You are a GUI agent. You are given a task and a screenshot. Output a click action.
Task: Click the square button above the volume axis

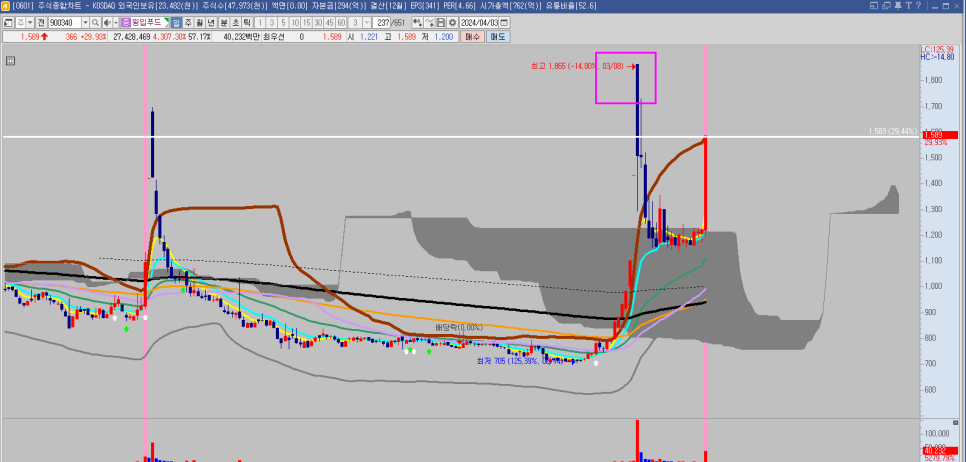tap(956, 423)
